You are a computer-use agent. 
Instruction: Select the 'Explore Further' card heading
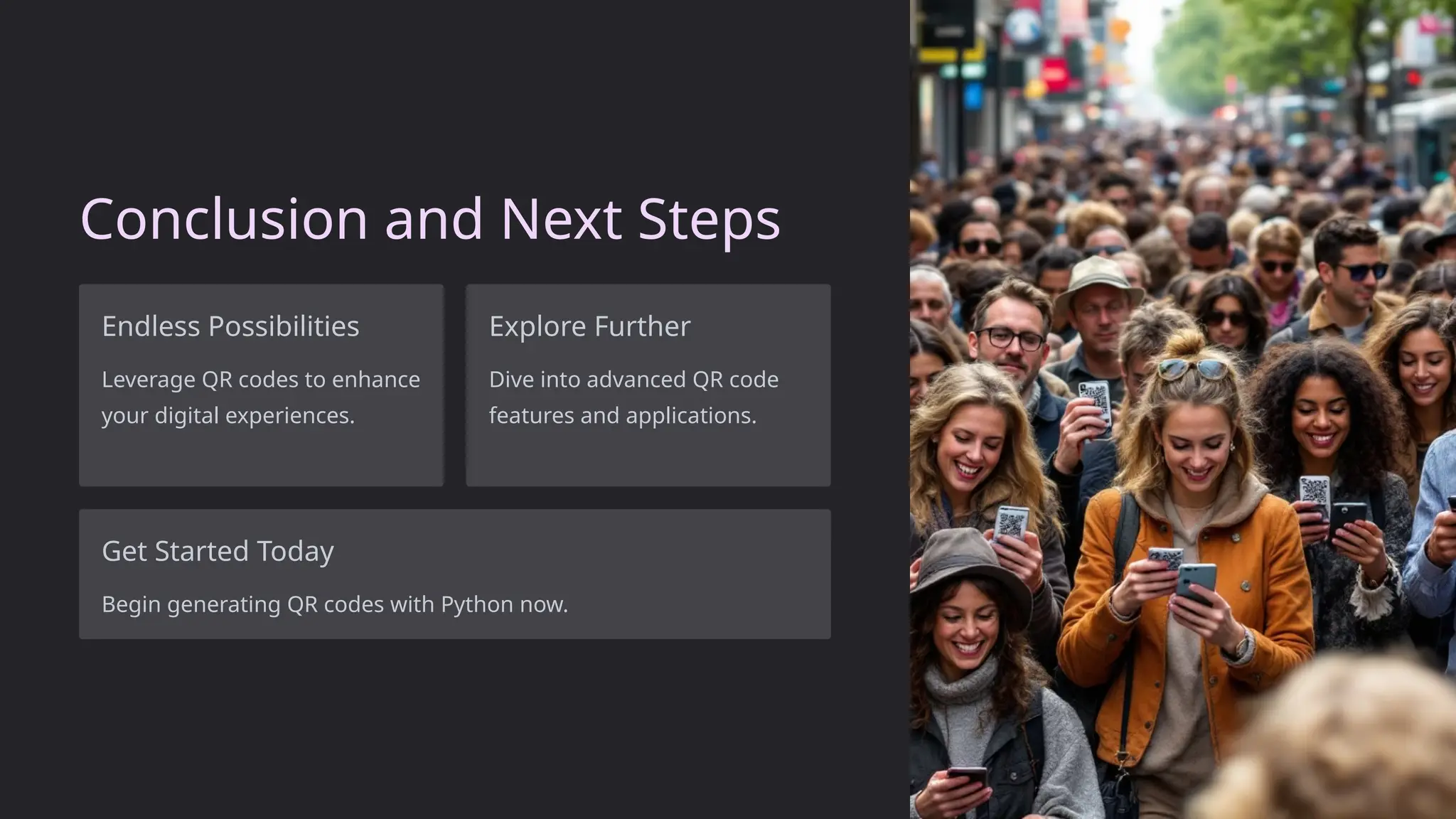pyautogui.click(x=589, y=326)
